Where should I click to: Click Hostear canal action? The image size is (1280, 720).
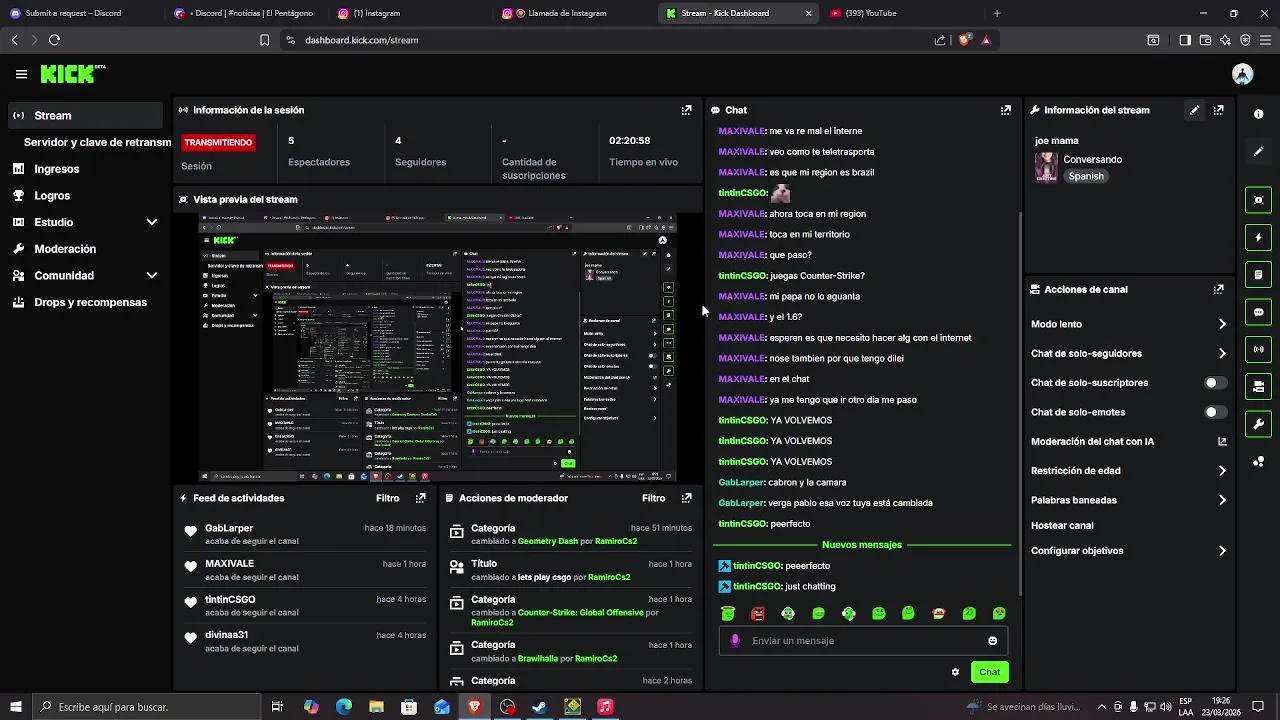click(x=1062, y=525)
